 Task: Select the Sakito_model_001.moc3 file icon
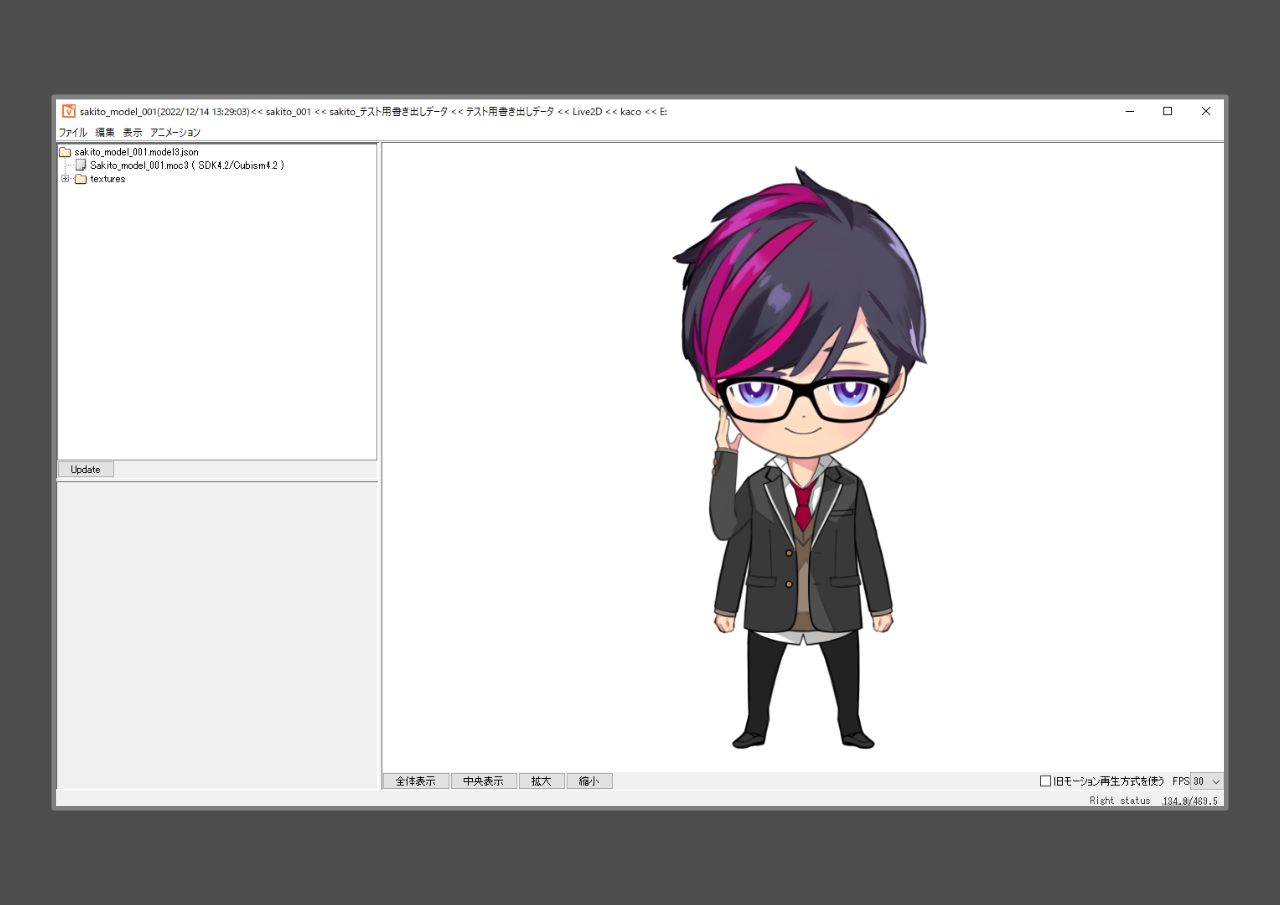coord(81,165)
